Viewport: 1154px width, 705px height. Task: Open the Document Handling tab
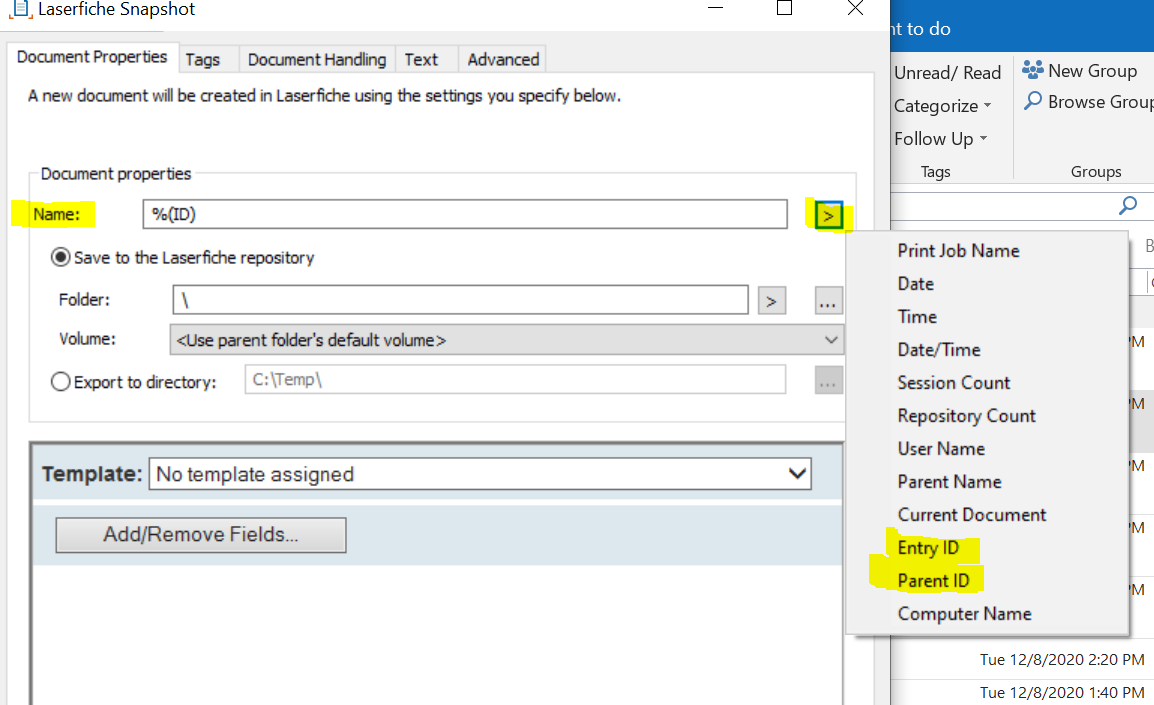[317, 59]
